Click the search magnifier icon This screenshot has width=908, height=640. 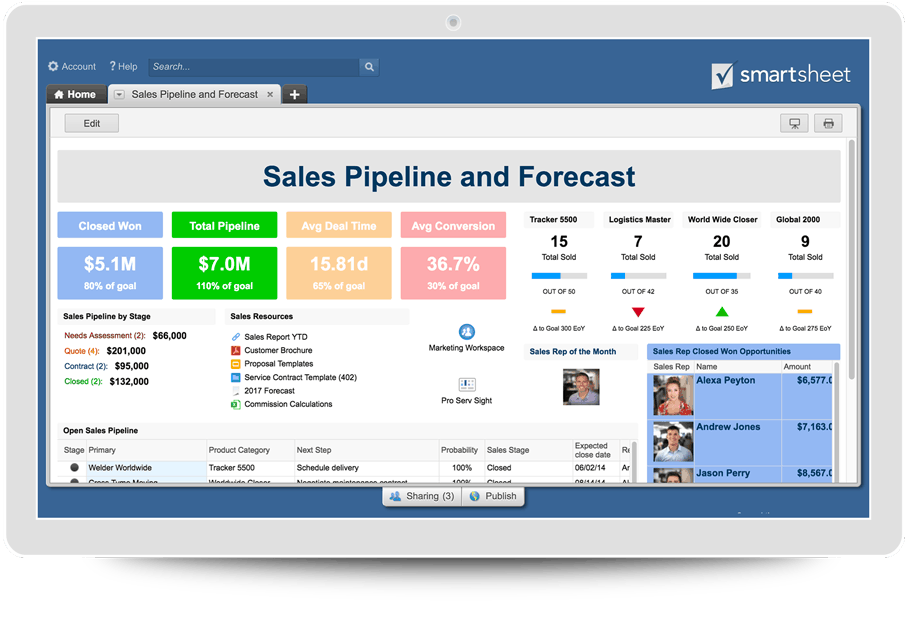tap(369, 66)
